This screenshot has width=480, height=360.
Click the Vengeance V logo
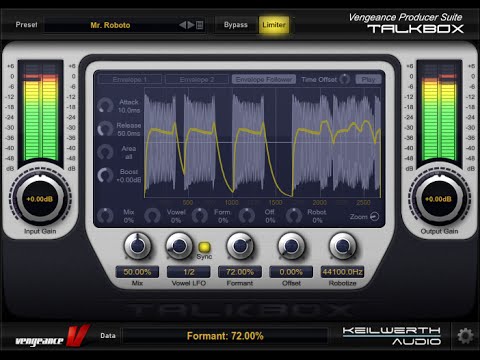(52, 336)
